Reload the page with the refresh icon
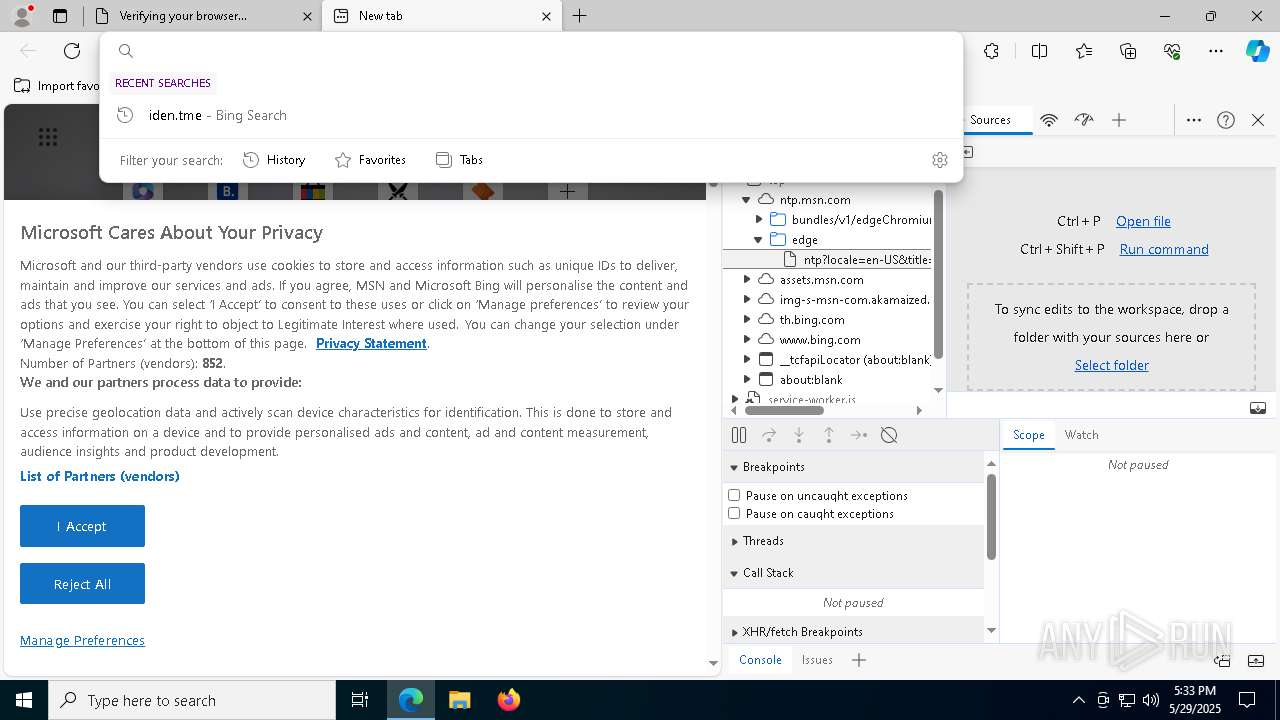This screenshot has width=1280, height=720. [72, 51]
